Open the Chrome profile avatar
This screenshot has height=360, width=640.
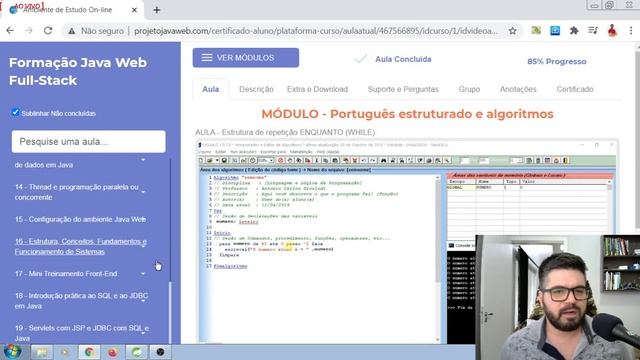tap(612, 31)
